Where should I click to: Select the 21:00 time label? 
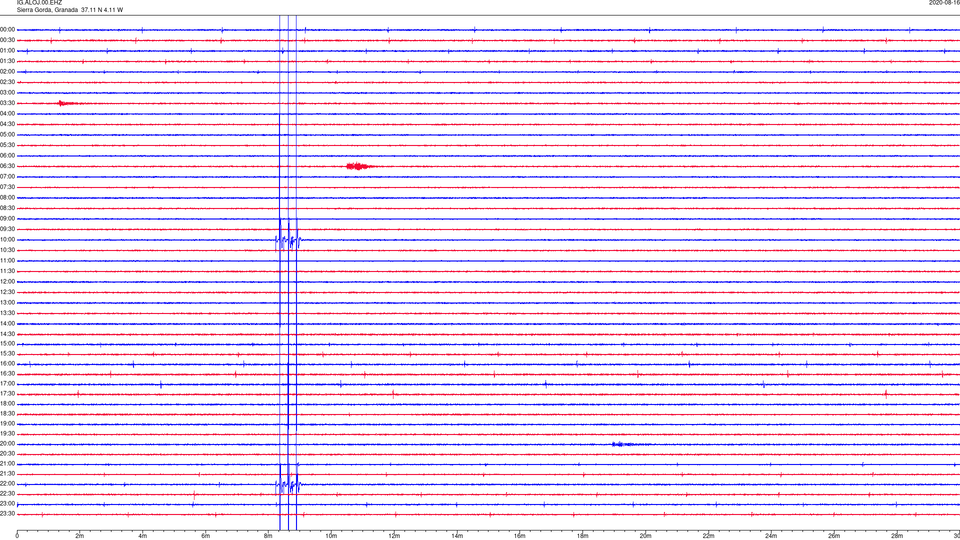point(7,464)
